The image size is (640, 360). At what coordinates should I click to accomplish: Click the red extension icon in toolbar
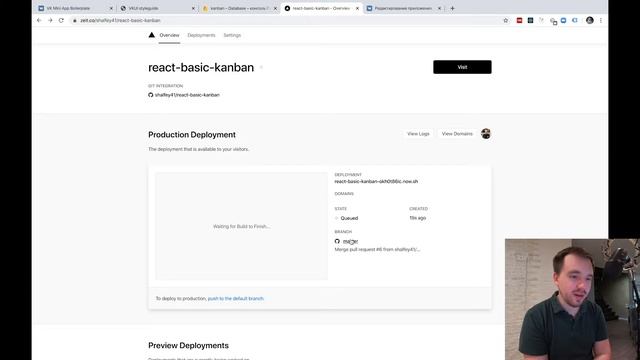pyautogui.click(x=519, y=20)
